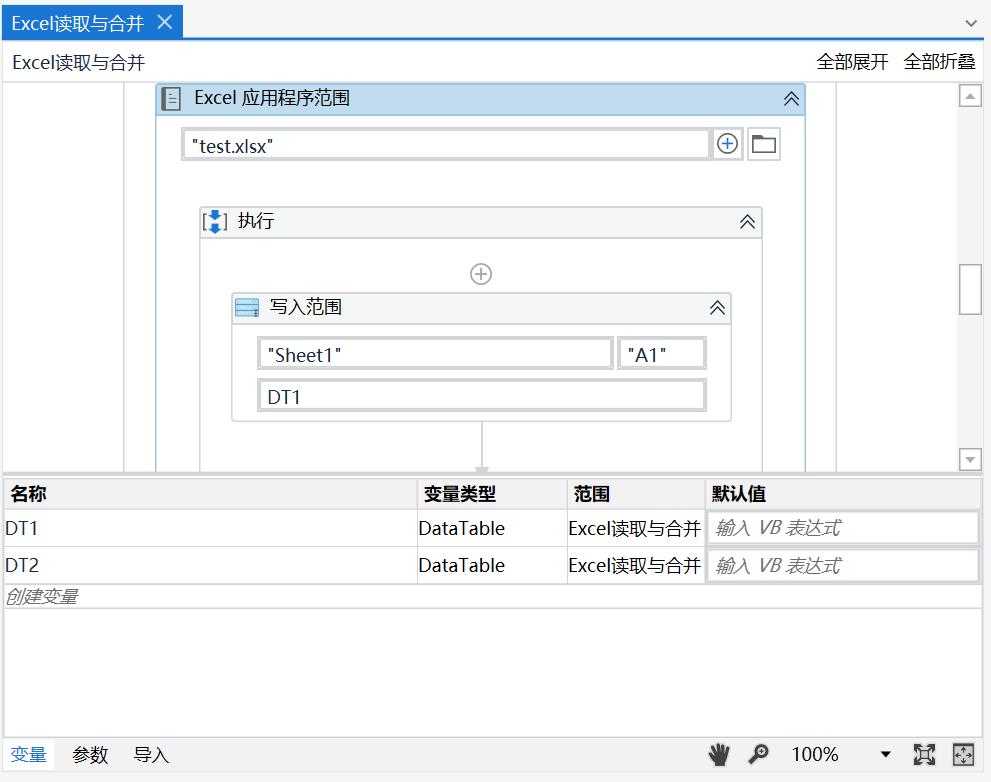
Task: Click the 写入范围 activity header icon
Action: pyautogui.click(x=247, y=307)
